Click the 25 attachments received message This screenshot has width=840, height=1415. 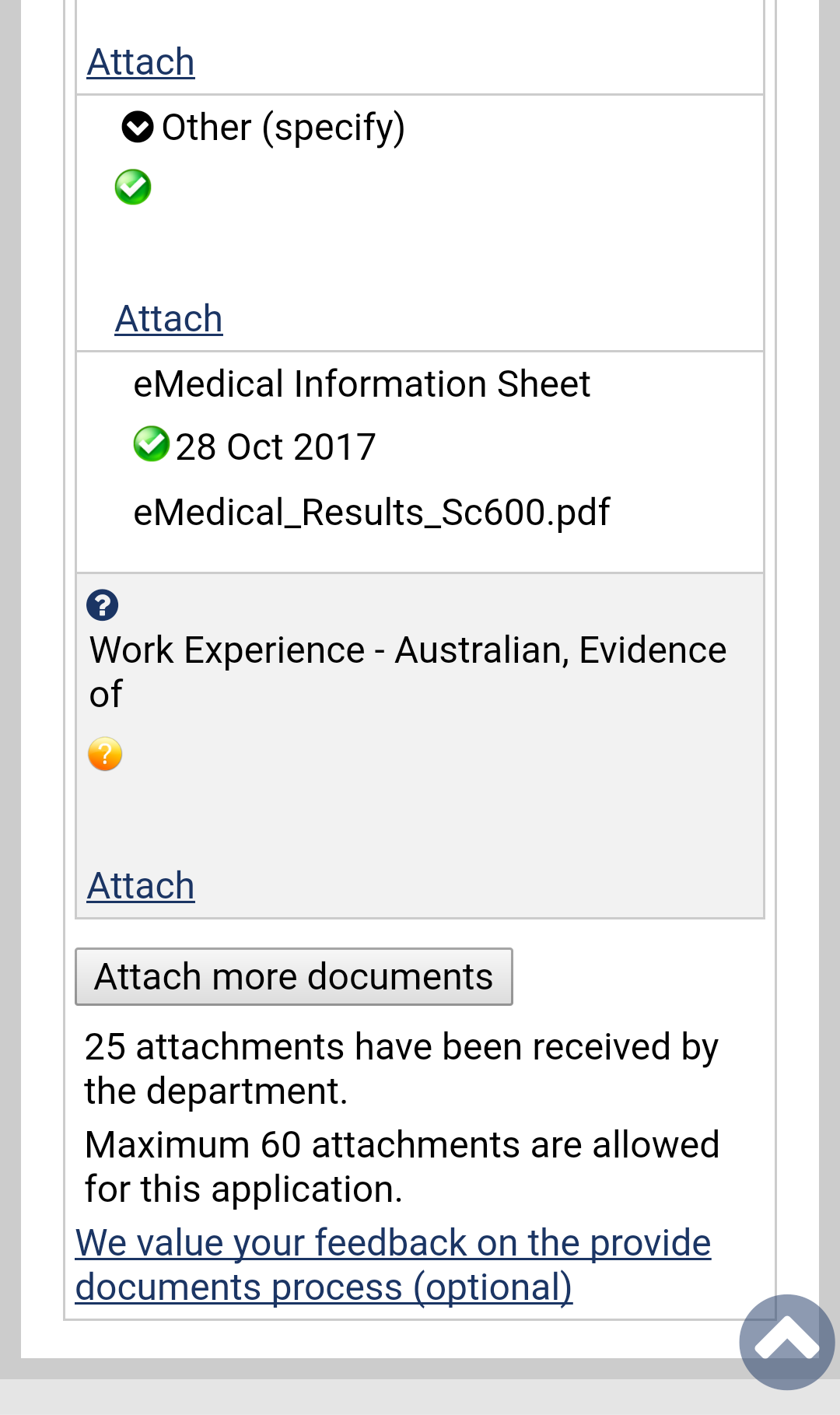(401, 1068)
